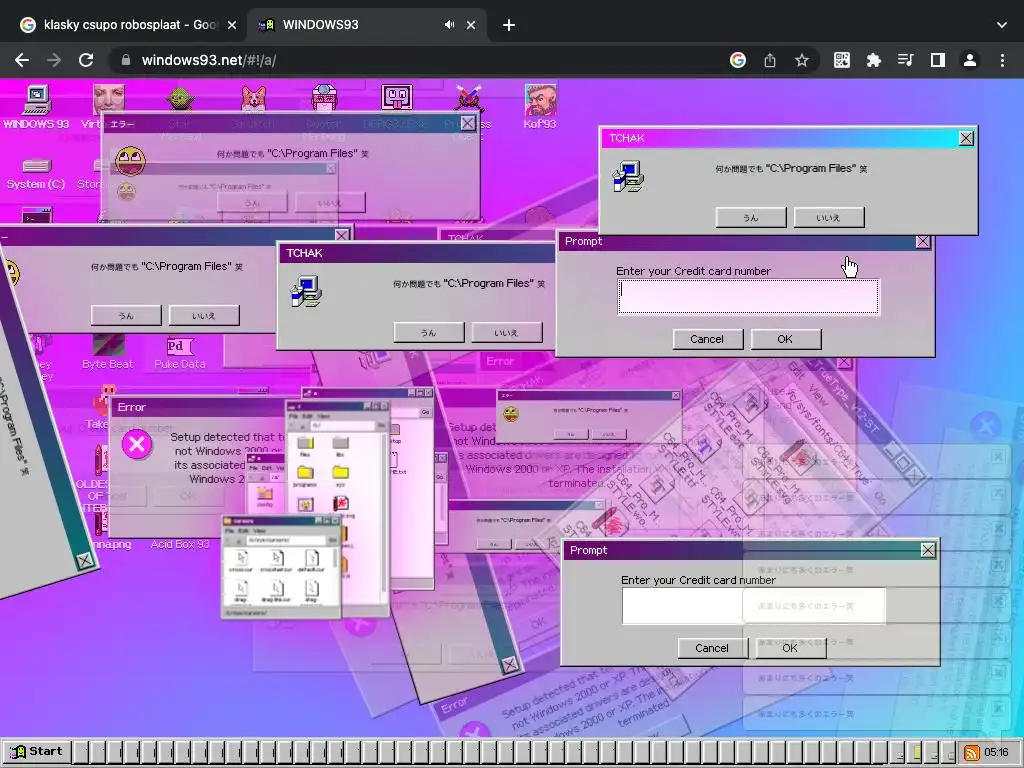Switch to the klasky csupo robosplaat tab
The width and height of the screenshot is (1024, 768).
click(x=129, y=25)
